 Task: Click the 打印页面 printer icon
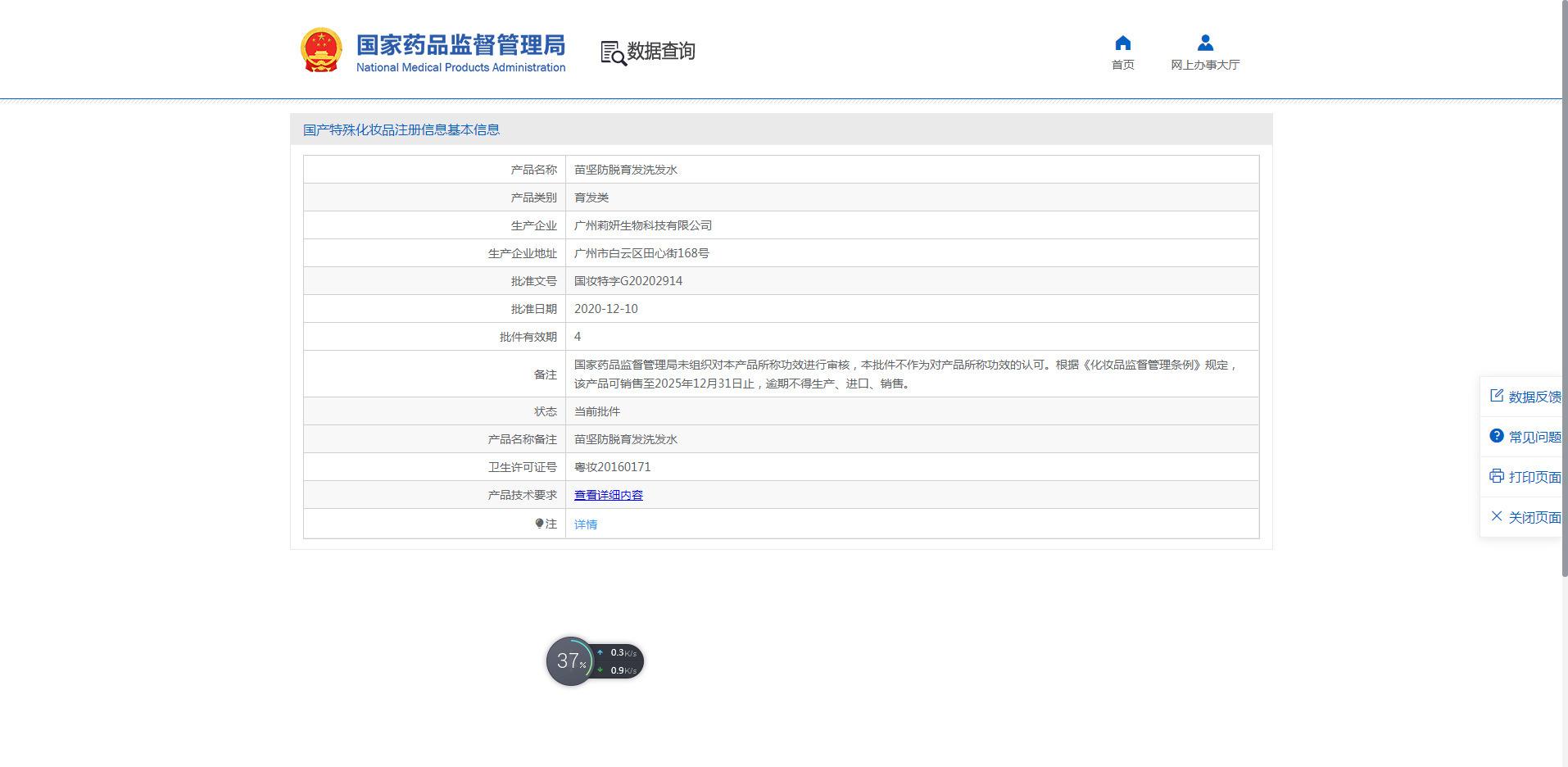[1497, 476]
